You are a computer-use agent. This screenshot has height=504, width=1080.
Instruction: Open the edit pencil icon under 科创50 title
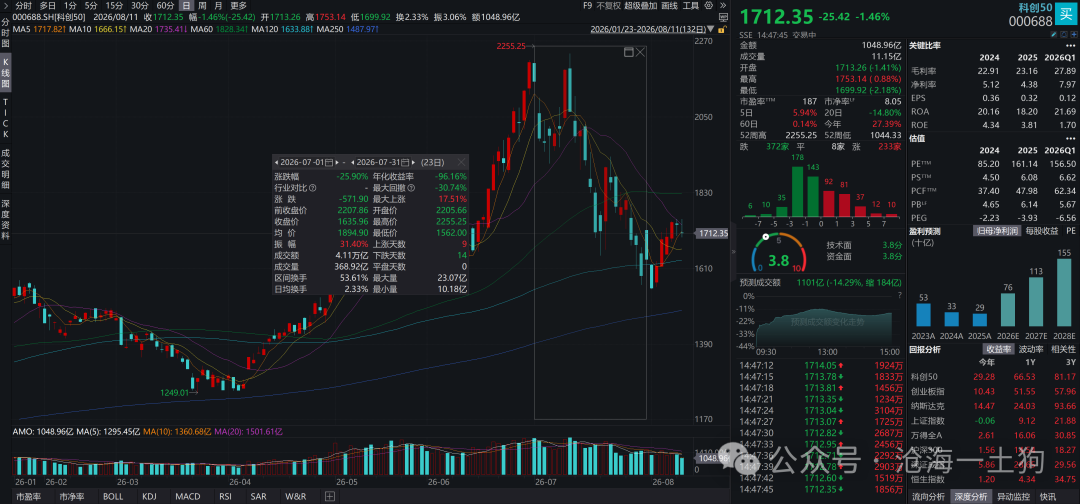point(1053,34)
